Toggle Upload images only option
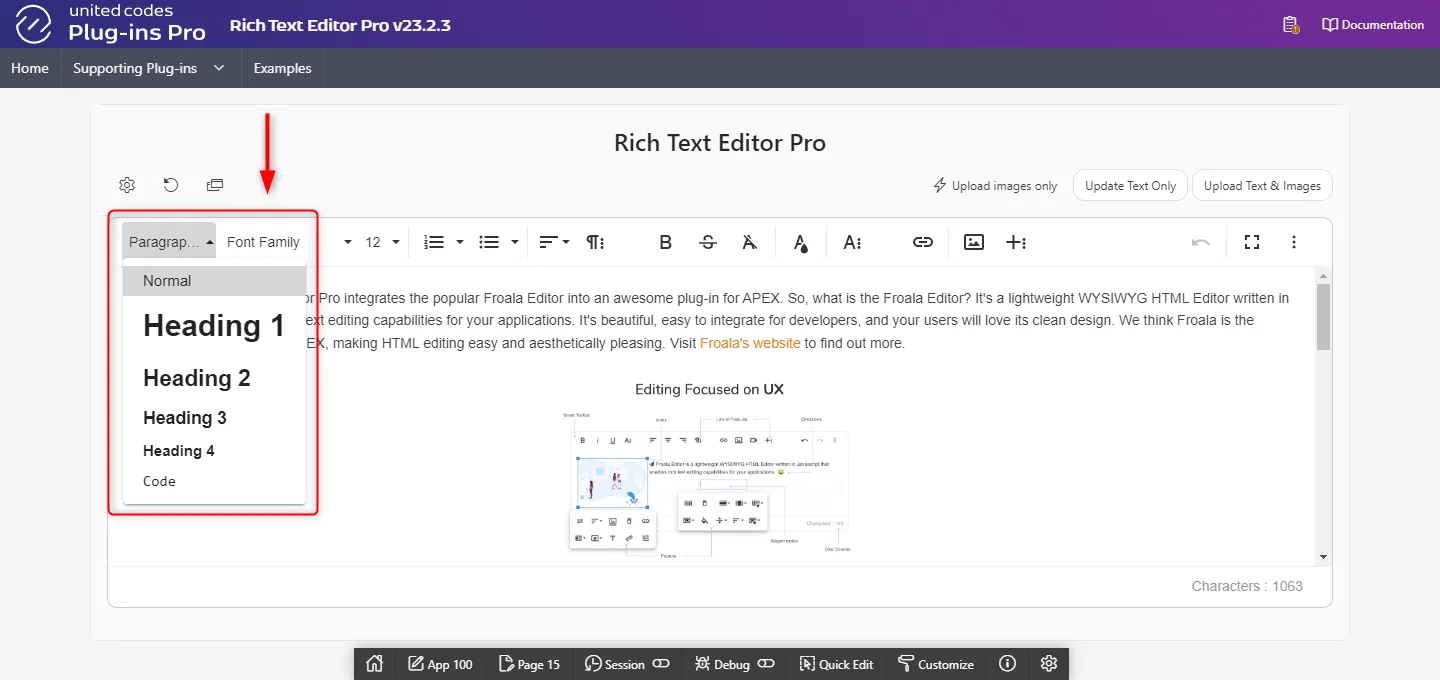This screenshot has width=1440, height=680. tap(994, 186)
